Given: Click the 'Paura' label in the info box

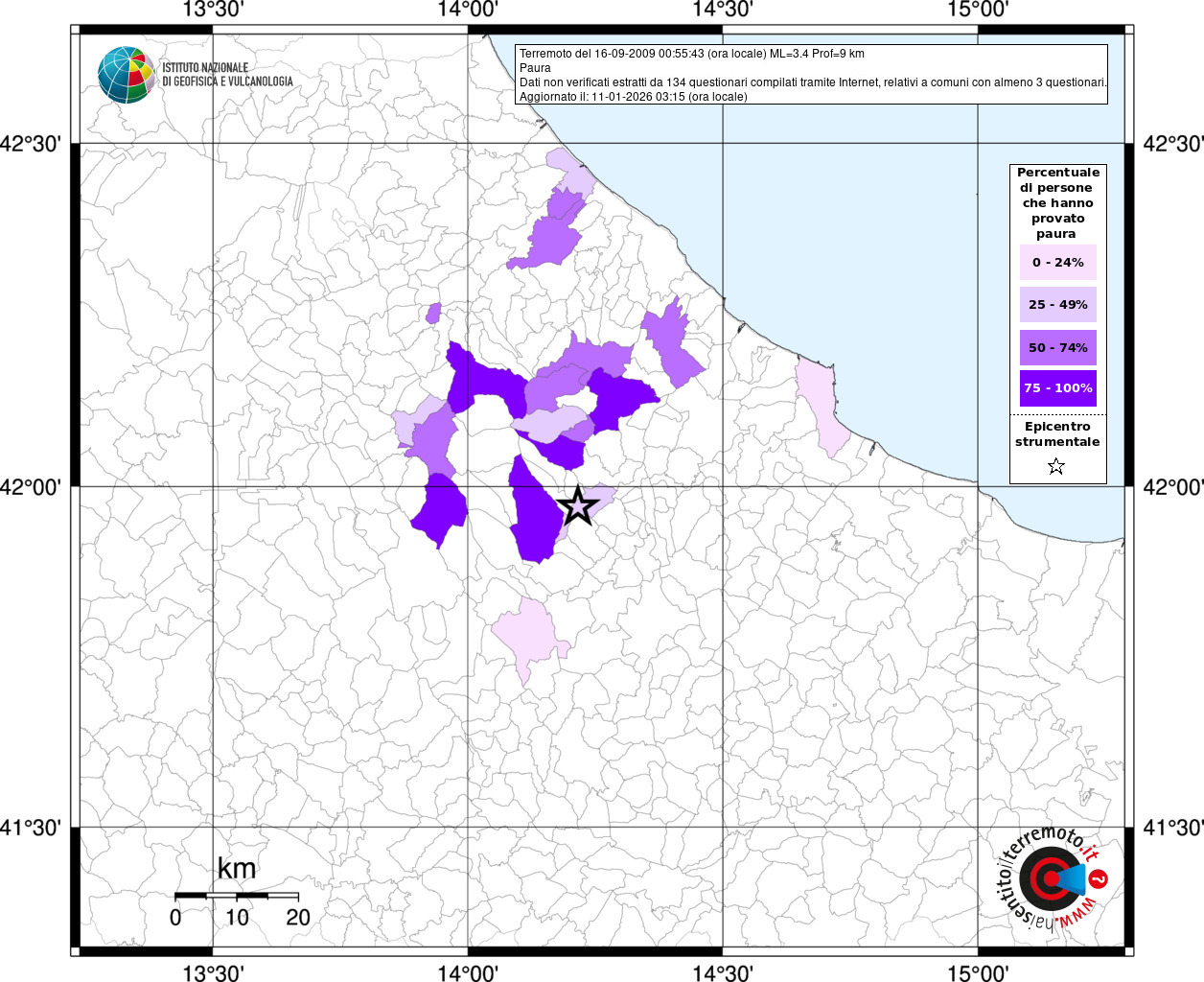Looking at the screenshot, I should 535,68.
